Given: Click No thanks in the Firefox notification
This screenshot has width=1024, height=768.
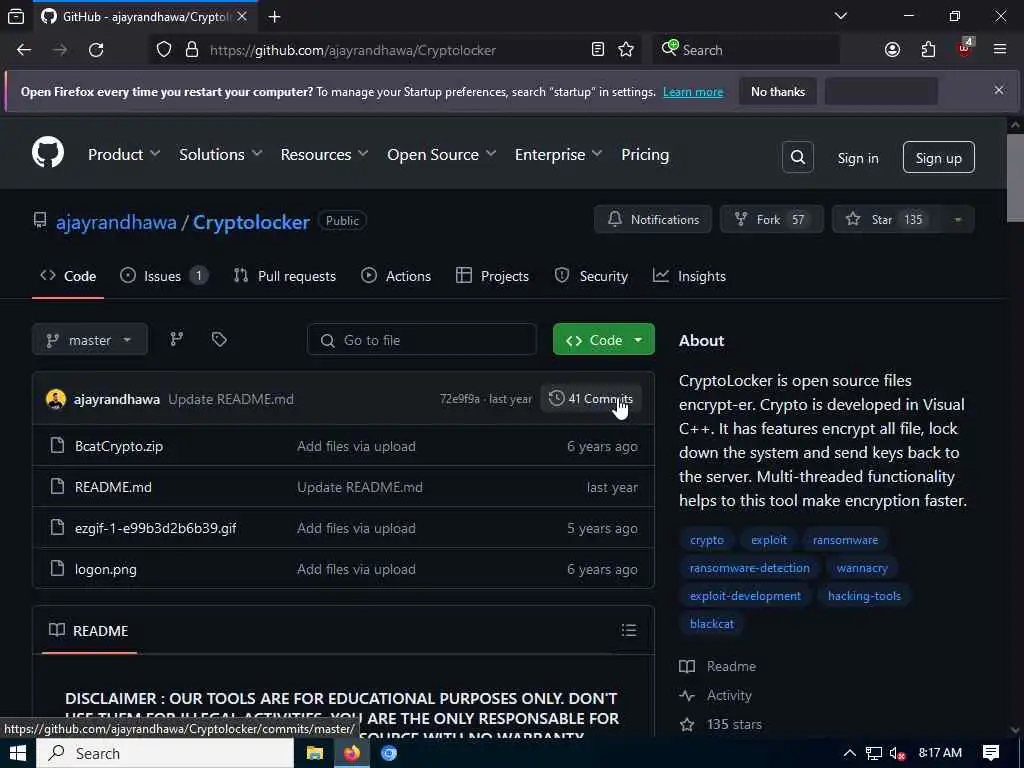Looking at the screenshot, I should 778,91.
